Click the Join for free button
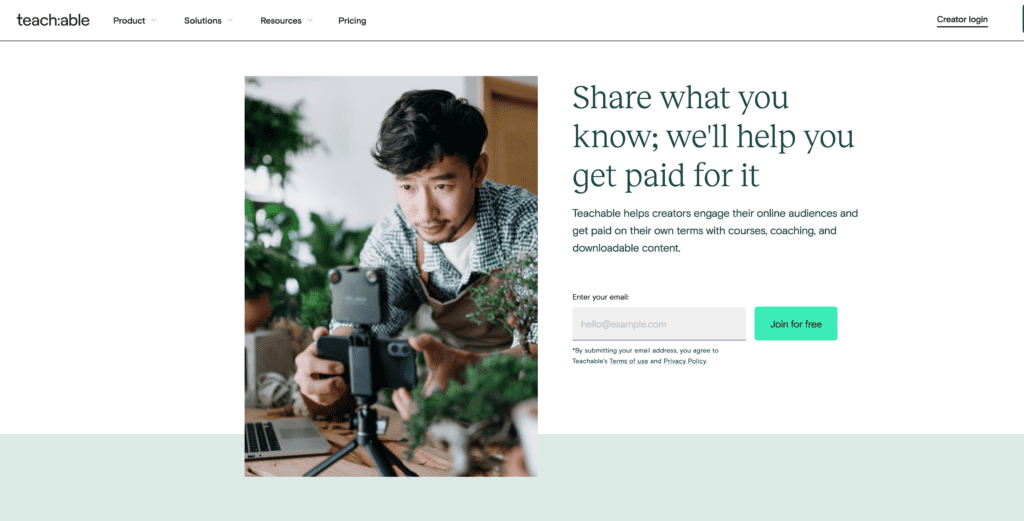Screen dimensions: 1024x521 (x=795, y=324)
